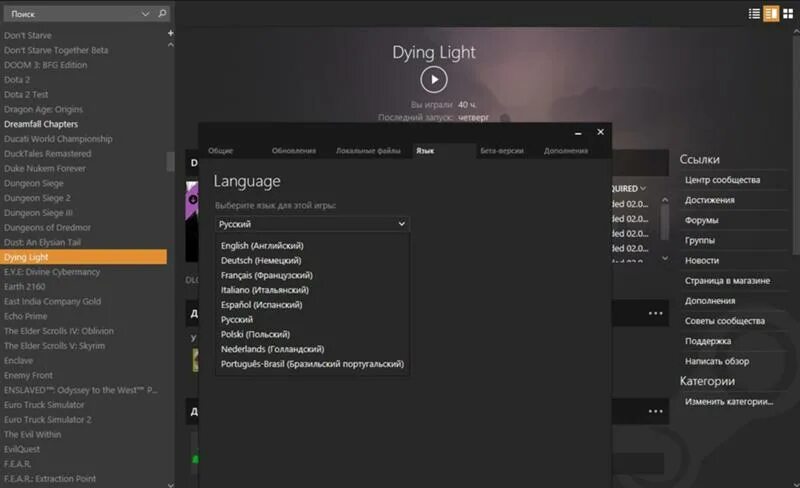Image resolution: width=800 pixels, height=488 pixels.
Task: Open Страница в магазине link
Action: 728,281
